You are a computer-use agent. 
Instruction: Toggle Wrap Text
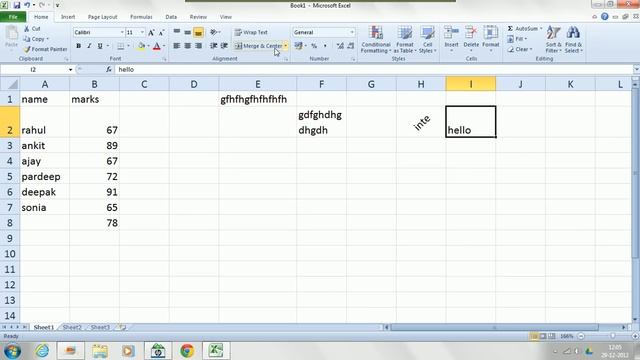[251, 32]
